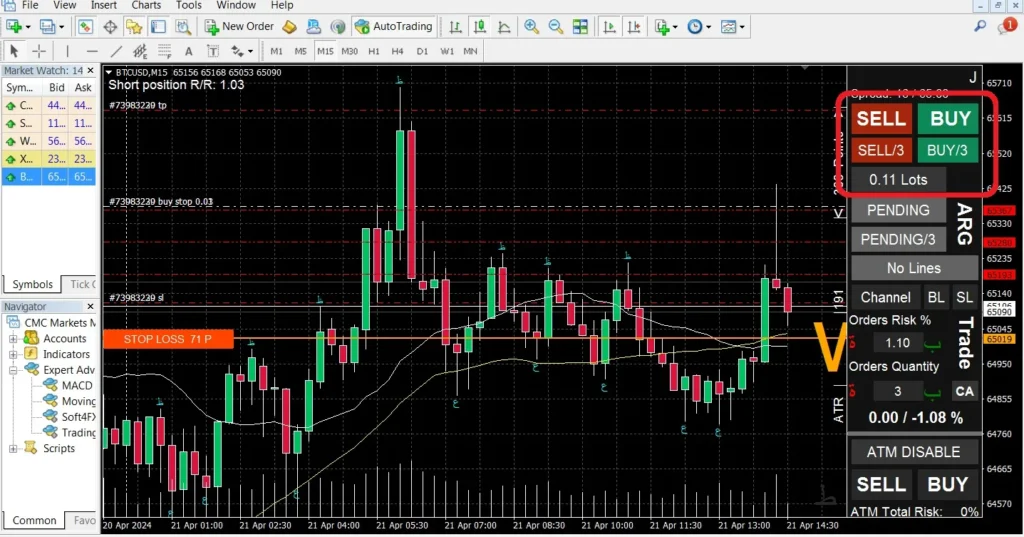Open the Periods clock dropdown
This screenshot has height=537, width=1024.
[709, 27]
